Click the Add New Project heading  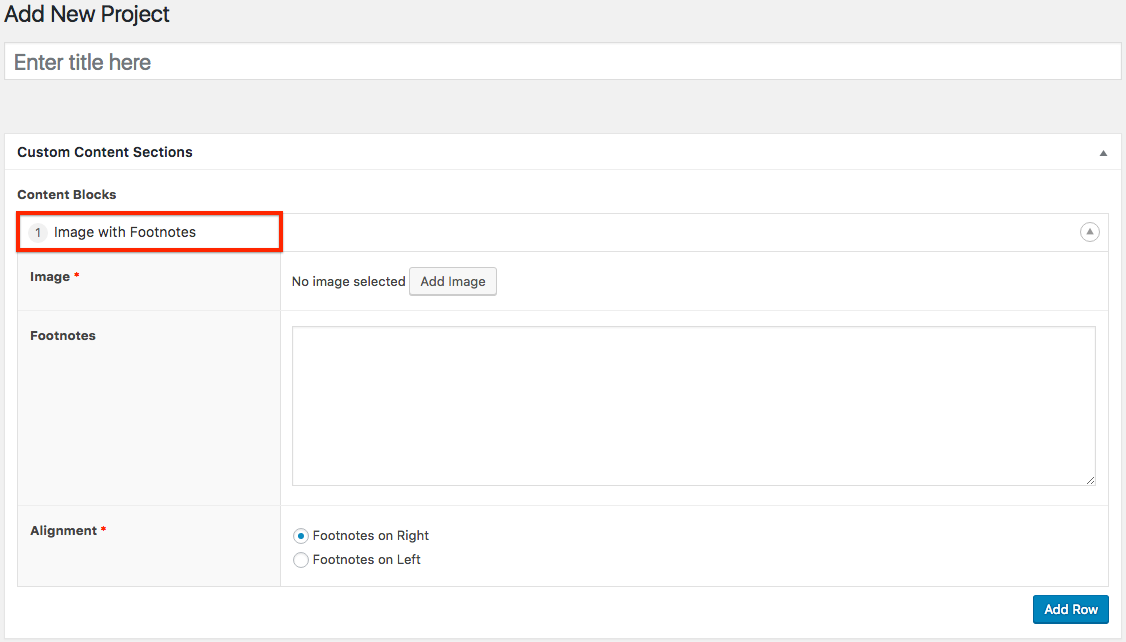87,15
